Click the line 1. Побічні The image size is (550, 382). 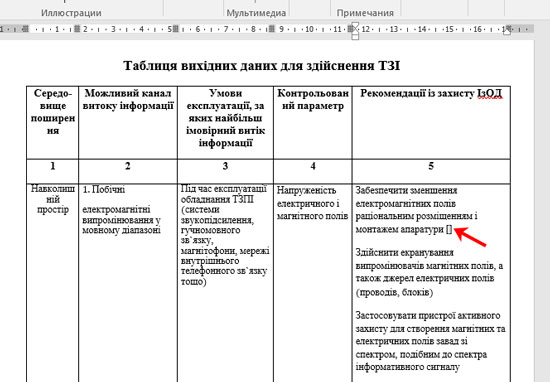[x=103, y=189]
